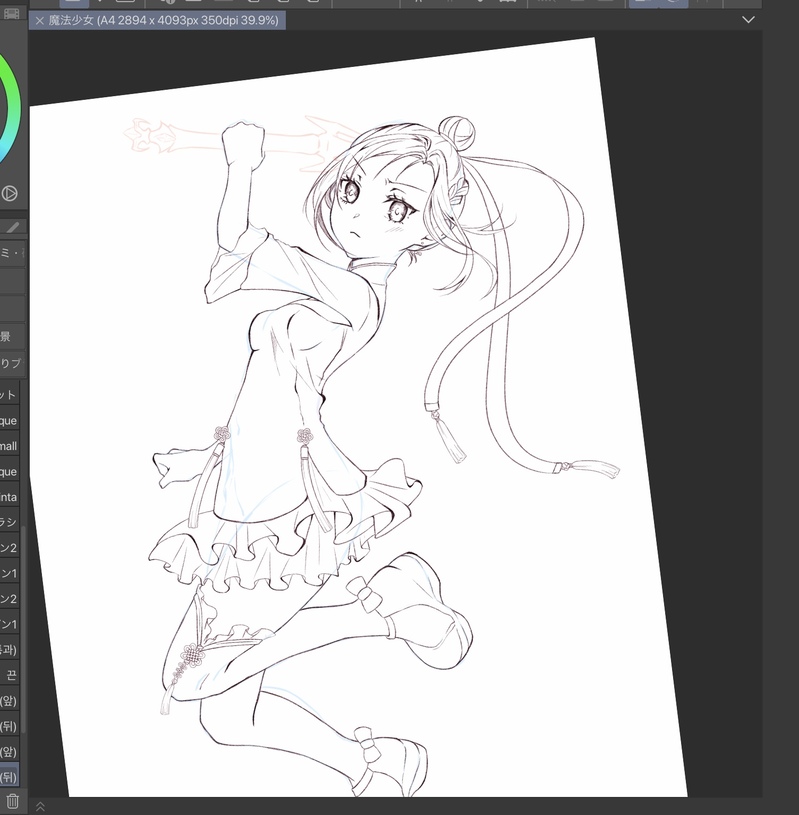Expand panel with double chevron up icon

[40, 806]
